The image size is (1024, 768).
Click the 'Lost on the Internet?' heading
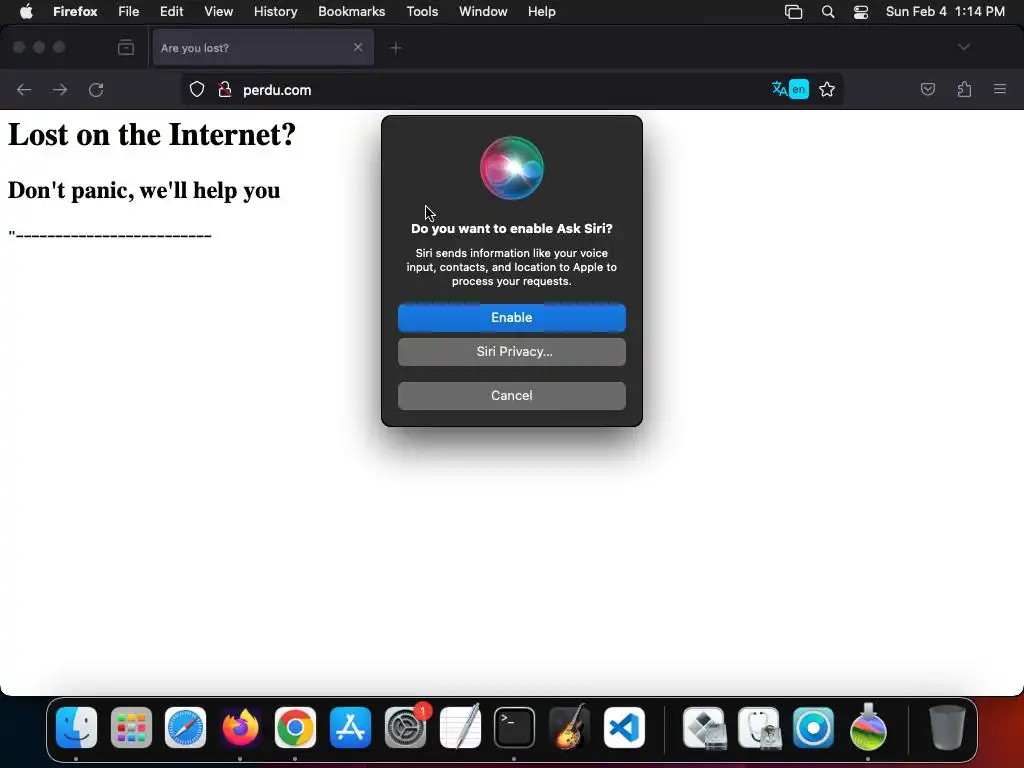tap(152, 135)
